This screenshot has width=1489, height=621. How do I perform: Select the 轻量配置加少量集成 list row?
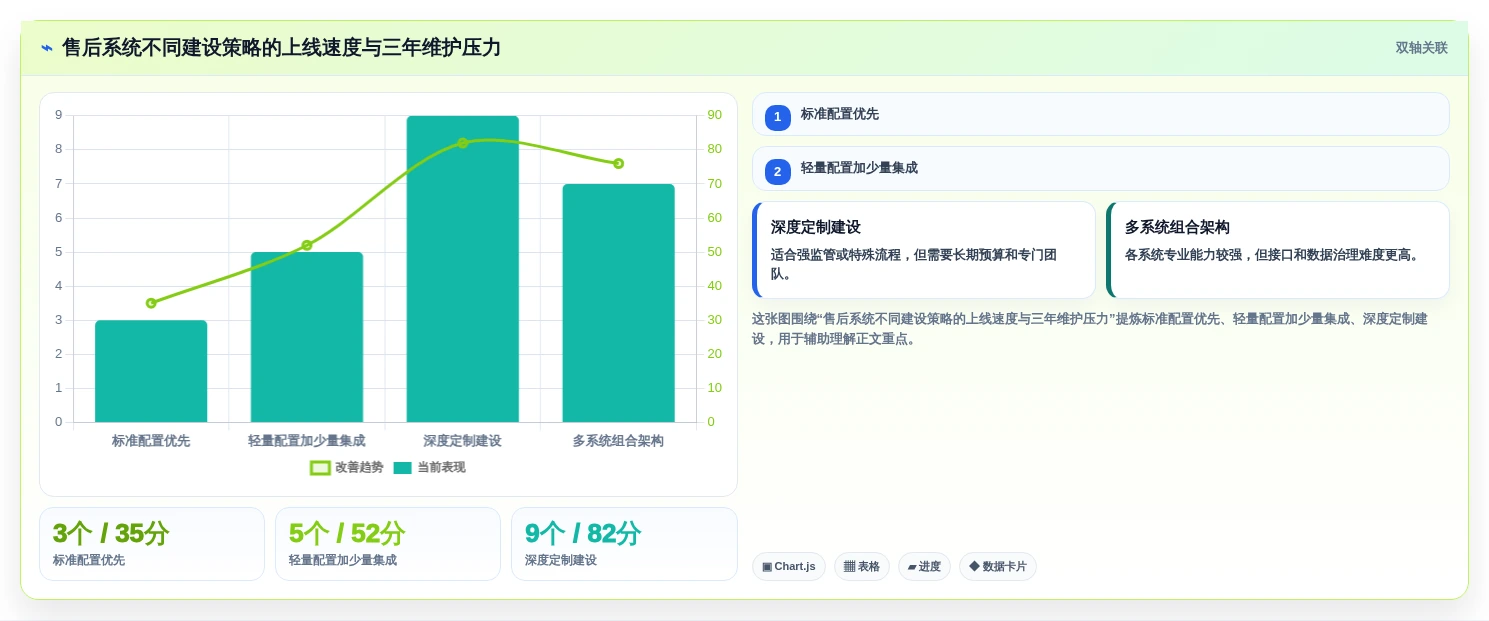[1100, 168]
